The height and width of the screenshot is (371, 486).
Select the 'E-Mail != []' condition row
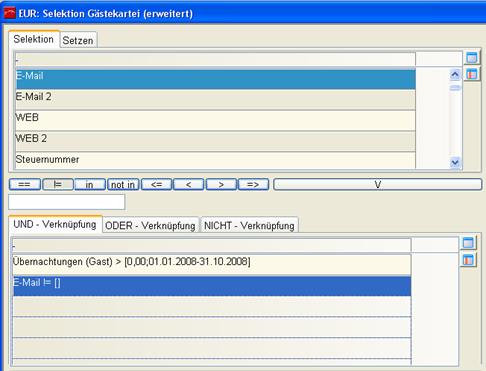pyautogui.click(x=212, y=286)
